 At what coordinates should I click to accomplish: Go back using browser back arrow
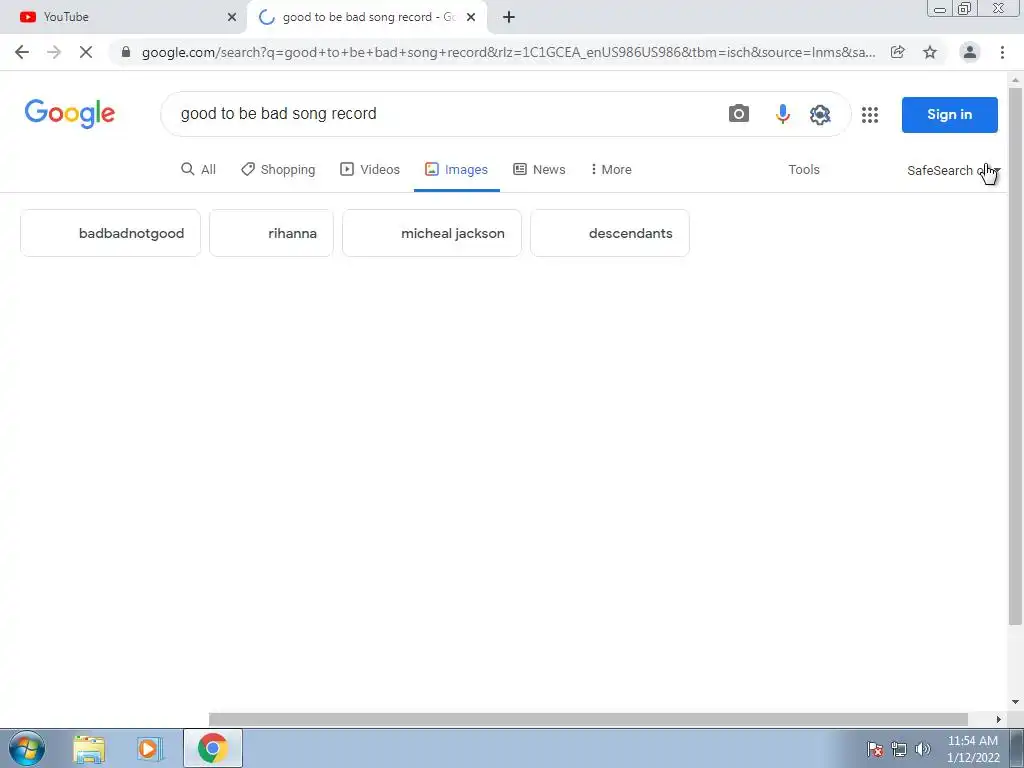[22, 52]
